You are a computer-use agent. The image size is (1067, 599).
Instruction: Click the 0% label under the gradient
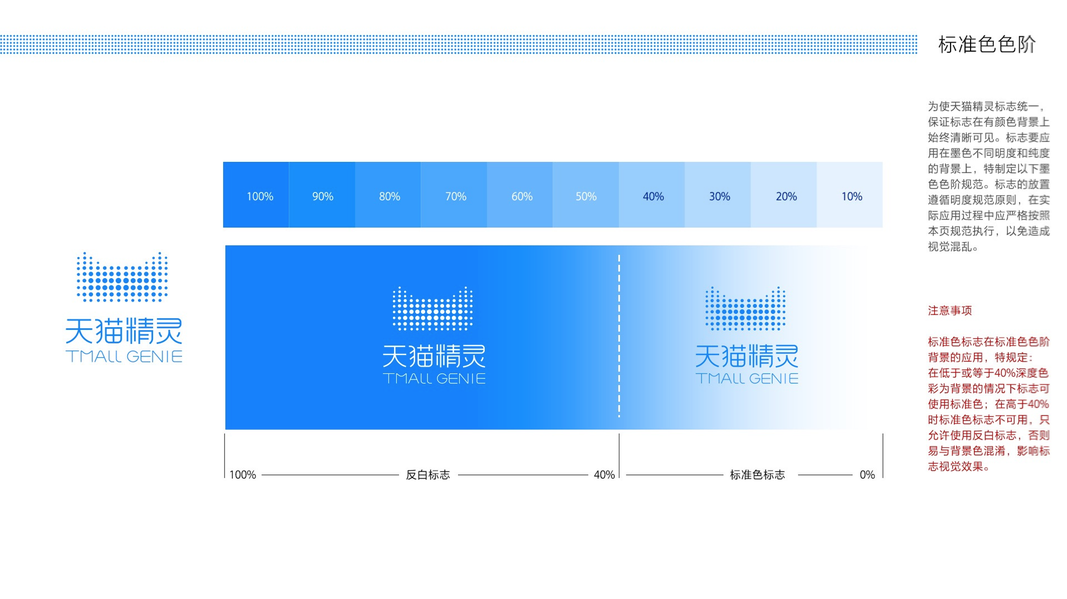[867, 474]
